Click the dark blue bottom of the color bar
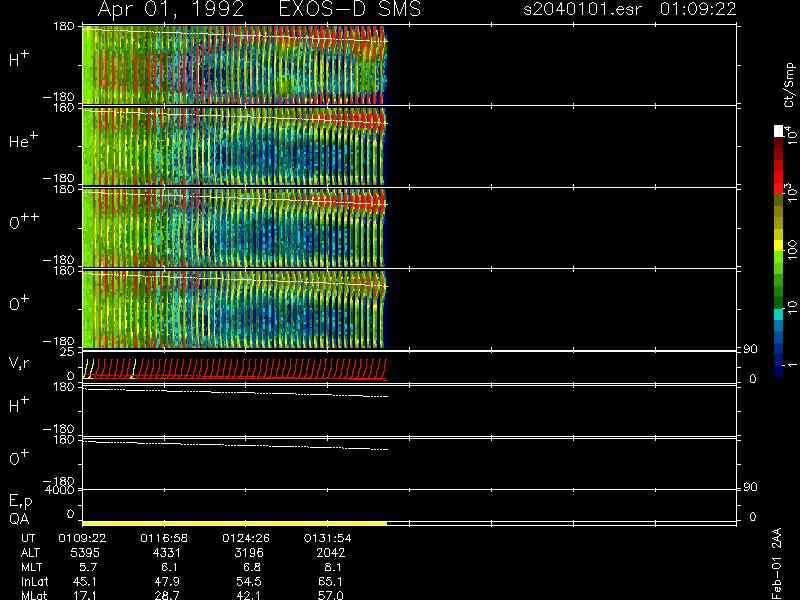The width and height of the screenshot is (800, 600). point(779,370)
